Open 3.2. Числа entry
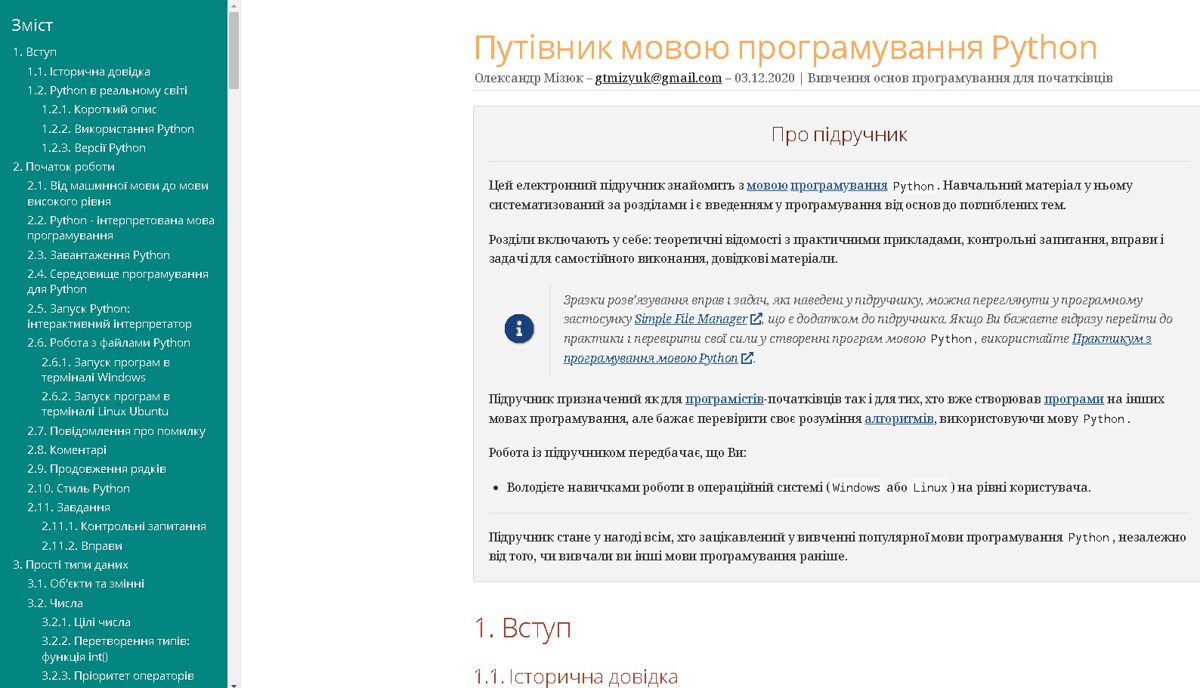Viewport: 1200px width, 688px height. [55, 604]
